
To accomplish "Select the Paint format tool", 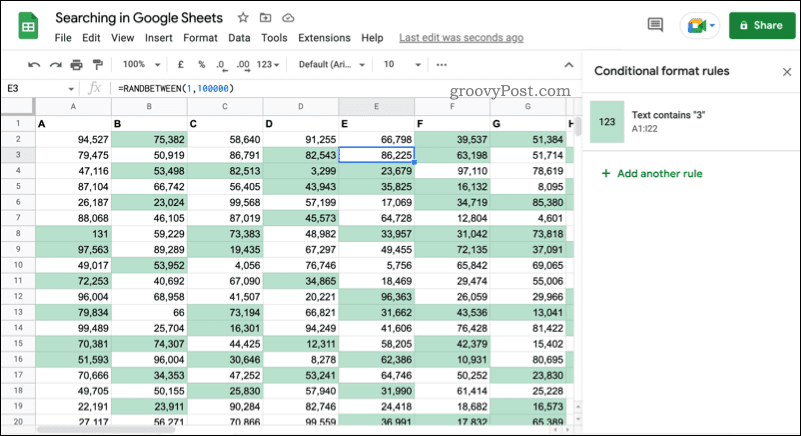I will coord(98,64).
